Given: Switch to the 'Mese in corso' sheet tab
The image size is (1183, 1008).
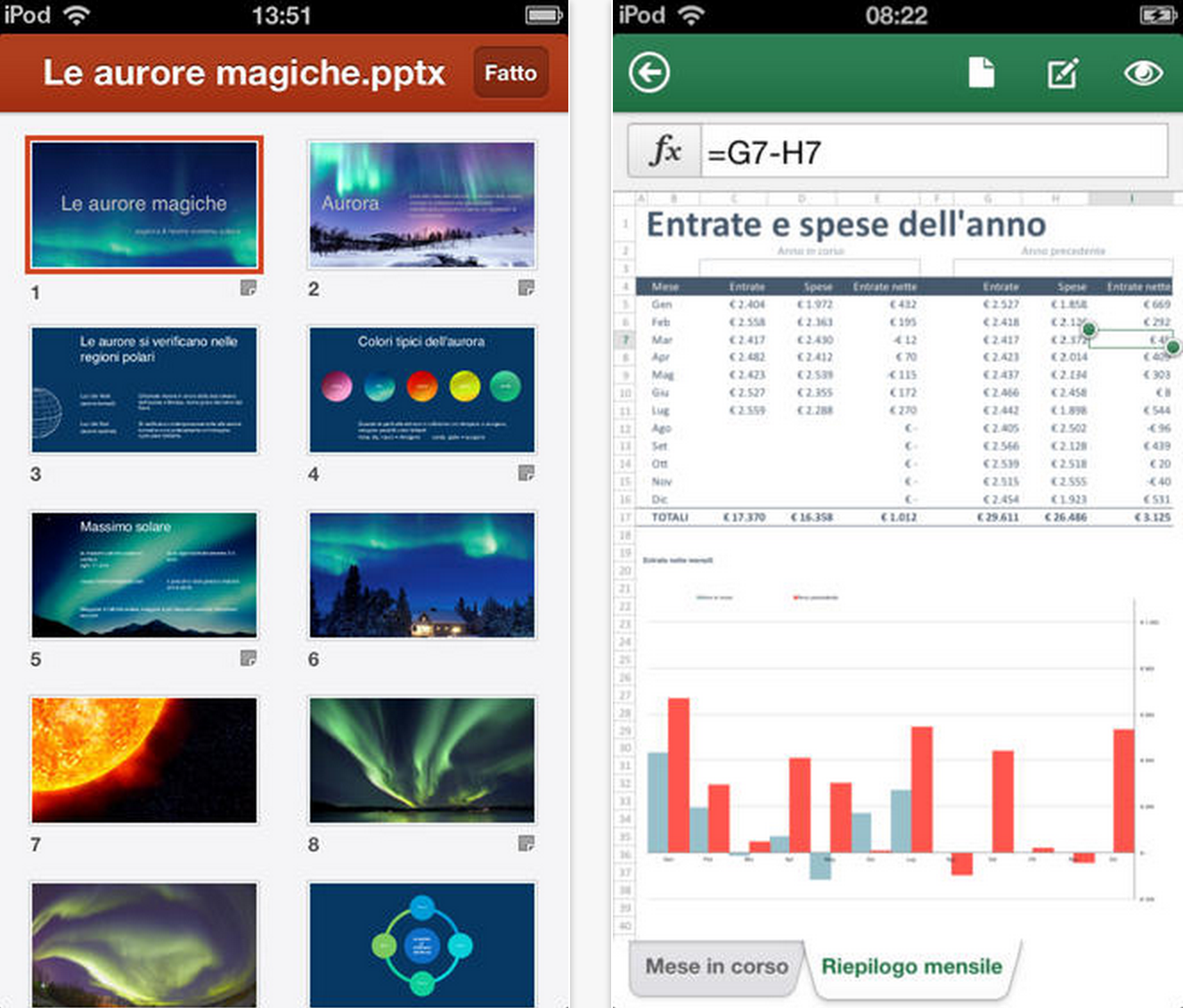Looking at the screenshot, I should pos(716,966).
